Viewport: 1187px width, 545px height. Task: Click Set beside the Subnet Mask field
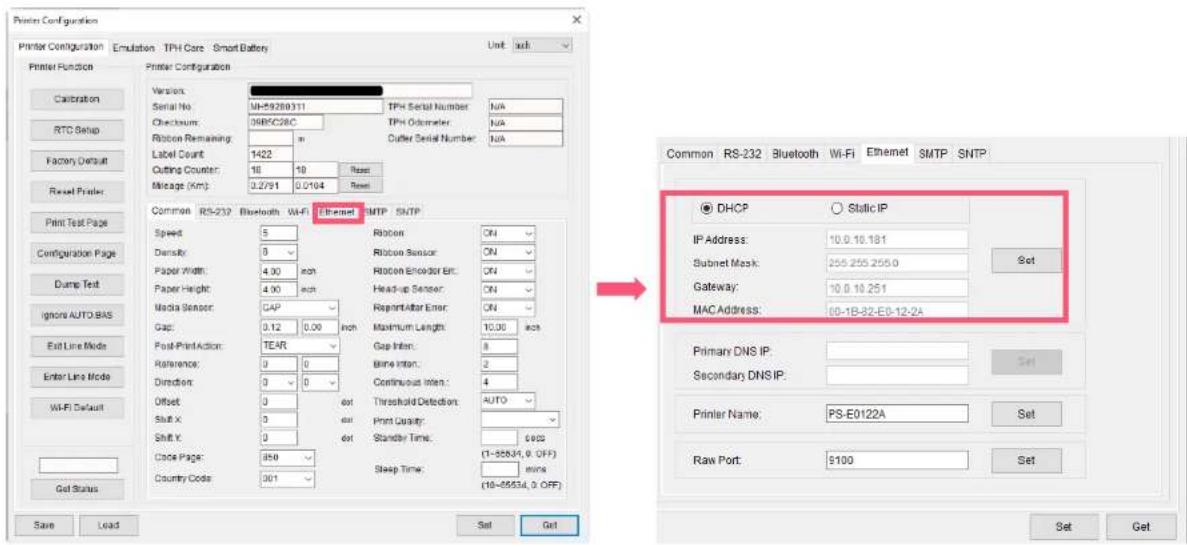(x=1026, y=260)
